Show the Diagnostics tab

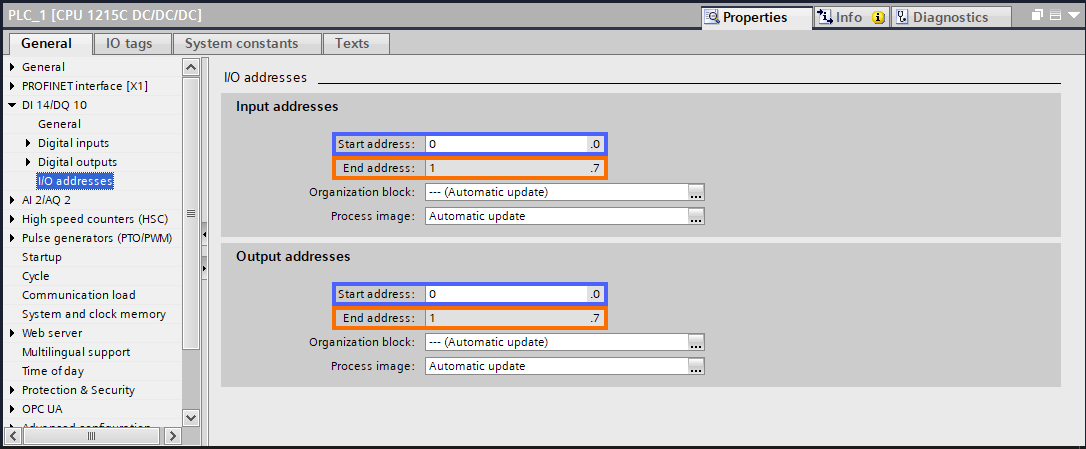click(x=949, y=17)
